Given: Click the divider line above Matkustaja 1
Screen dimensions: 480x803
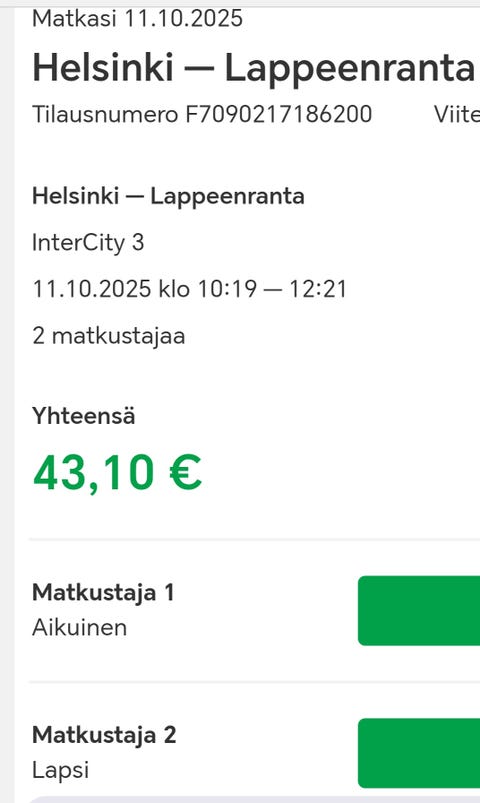Looking at the screenshot, I should click(x=254, y=539).
